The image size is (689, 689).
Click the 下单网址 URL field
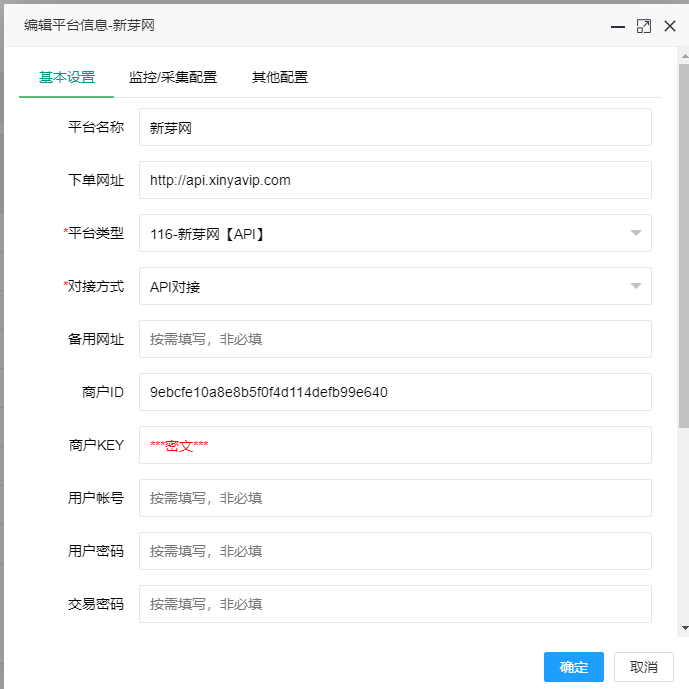(x=395, y=180)
